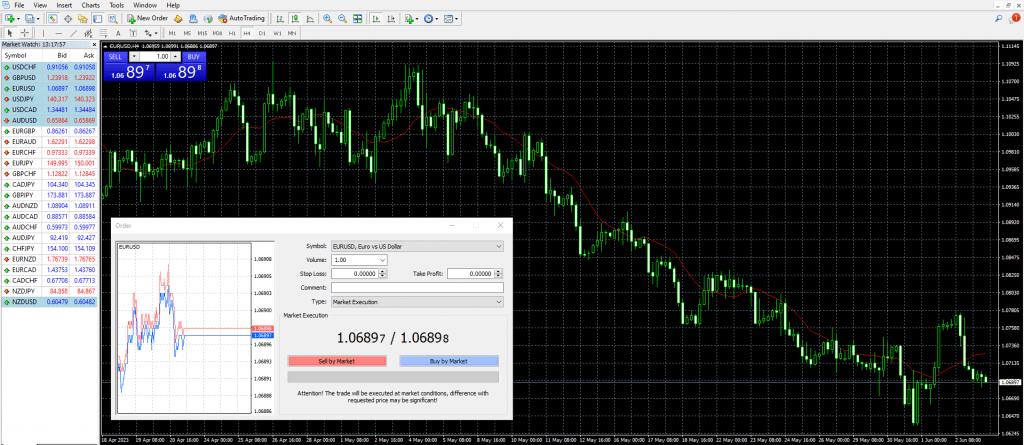The height and width of the screenshot is (445, 1024).
Task: Switch chart to candlestick display
Action: (x=296, y=18)
